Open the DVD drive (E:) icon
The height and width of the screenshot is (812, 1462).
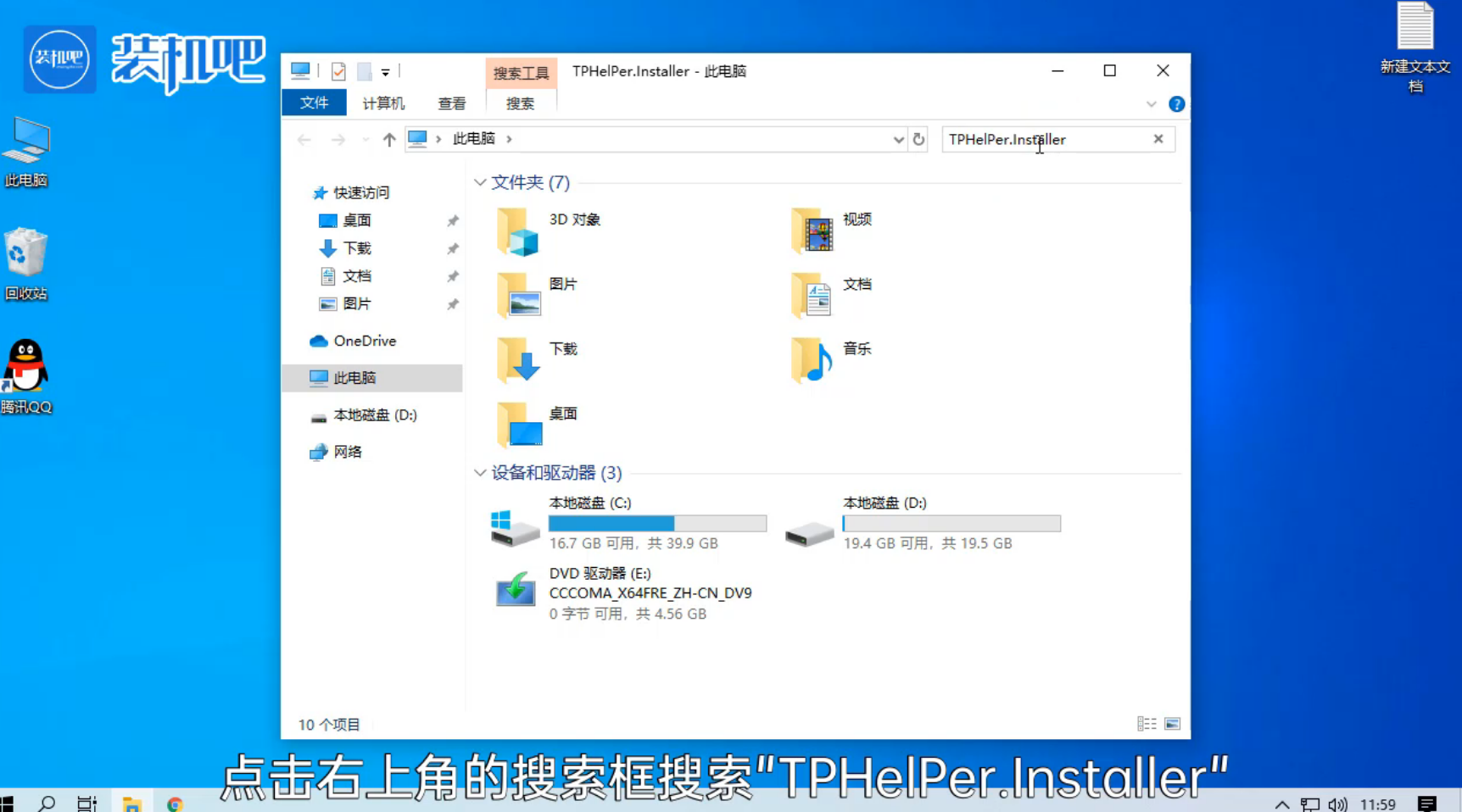pyautogui.click(x=516, y=590)
